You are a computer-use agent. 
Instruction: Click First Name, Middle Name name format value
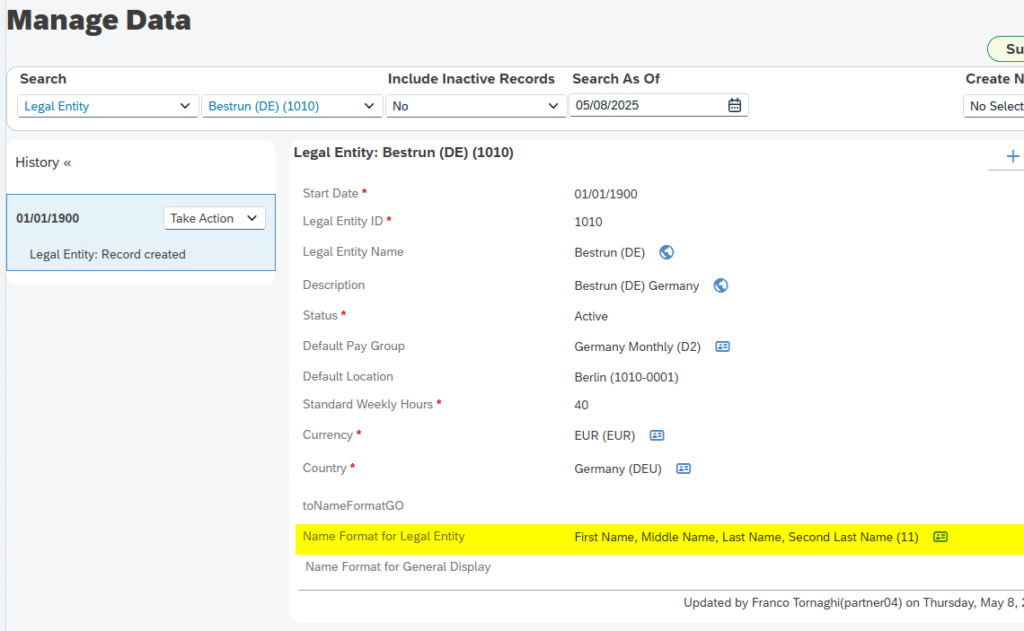point(746,538)
